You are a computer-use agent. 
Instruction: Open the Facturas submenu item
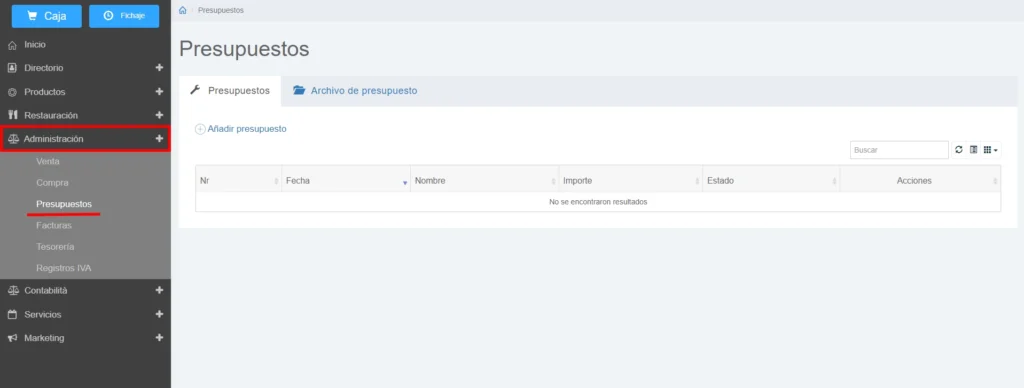54,225
